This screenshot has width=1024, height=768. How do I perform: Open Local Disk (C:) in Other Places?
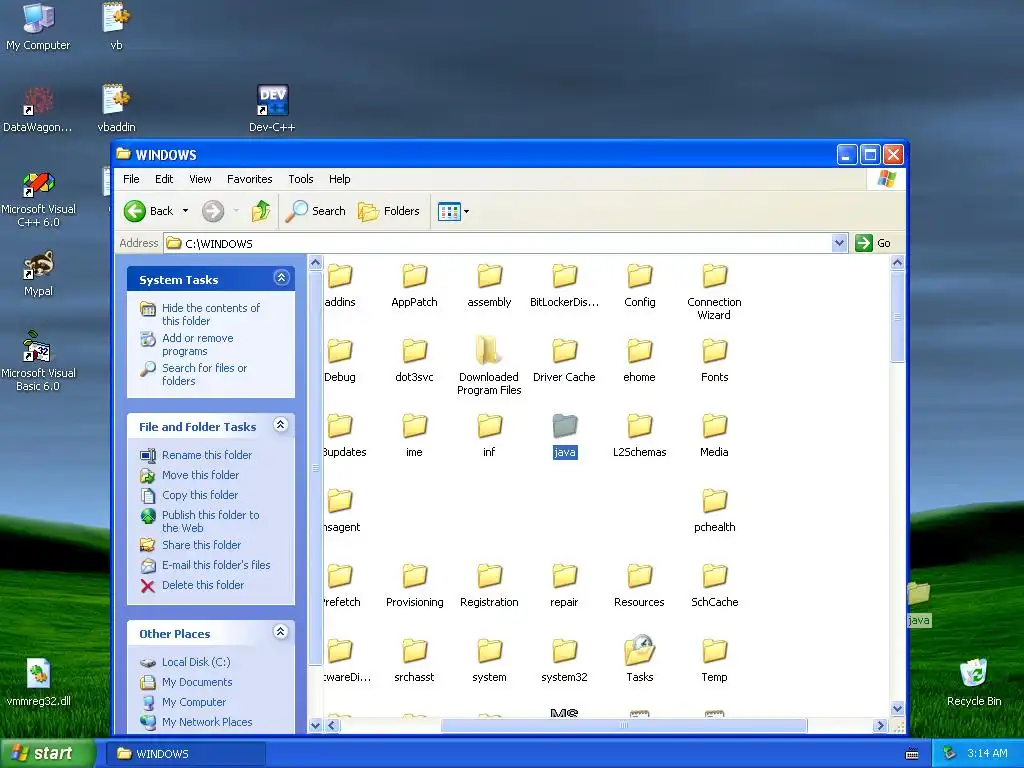click(196, 662)
